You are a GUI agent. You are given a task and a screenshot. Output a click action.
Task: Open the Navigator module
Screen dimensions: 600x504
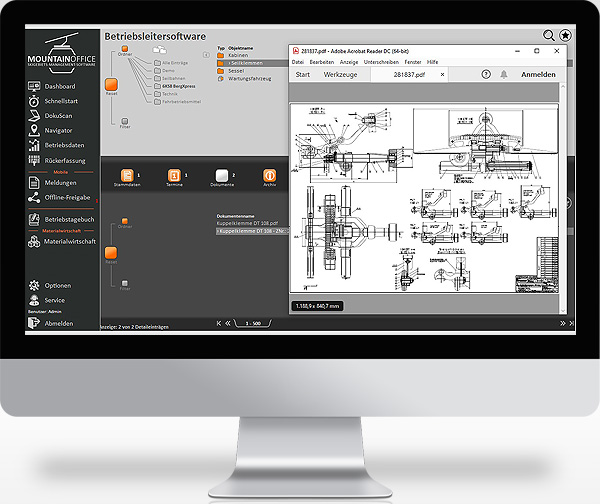(58, 130)
